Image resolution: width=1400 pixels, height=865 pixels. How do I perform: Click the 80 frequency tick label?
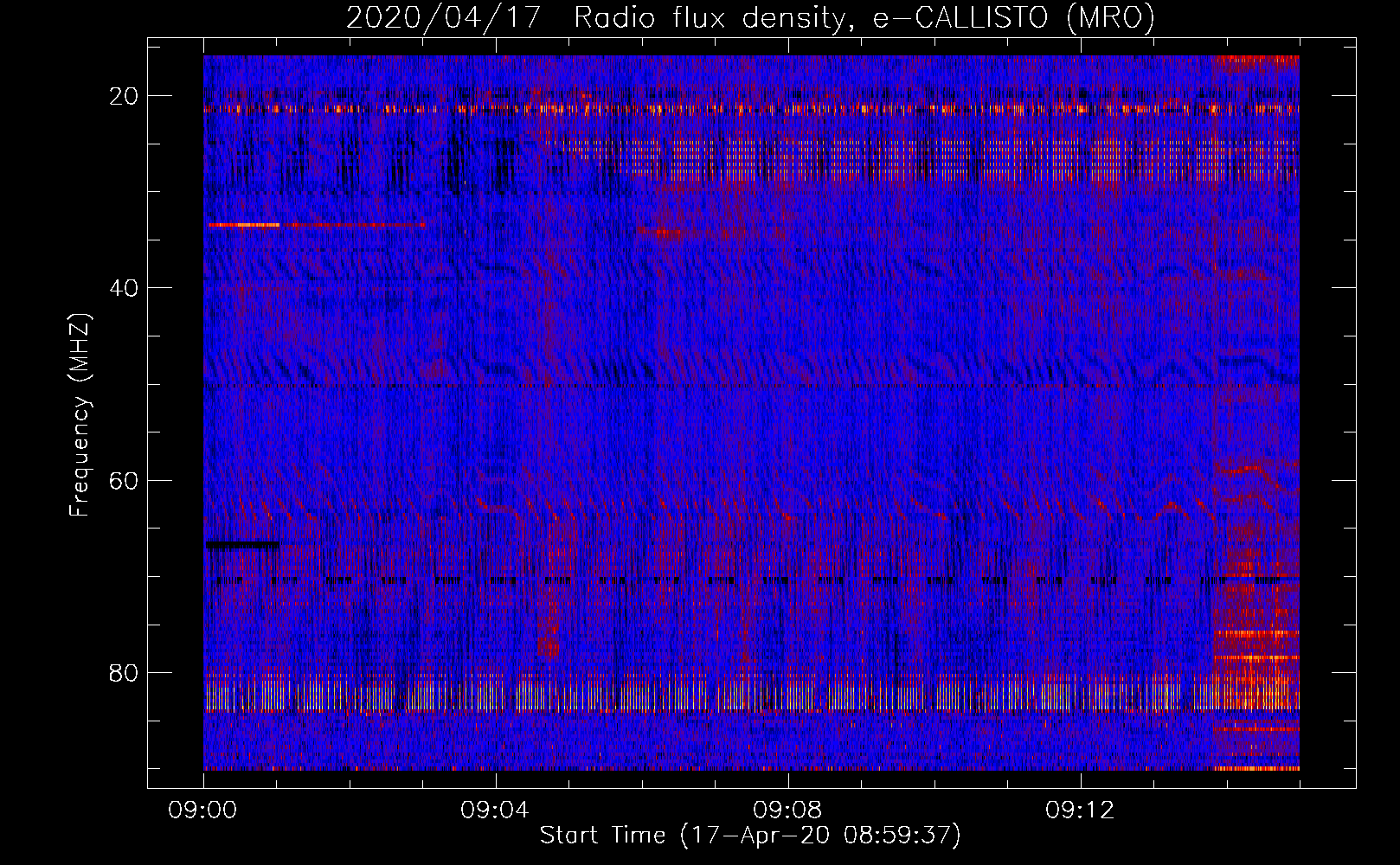(x=124, y=672)
